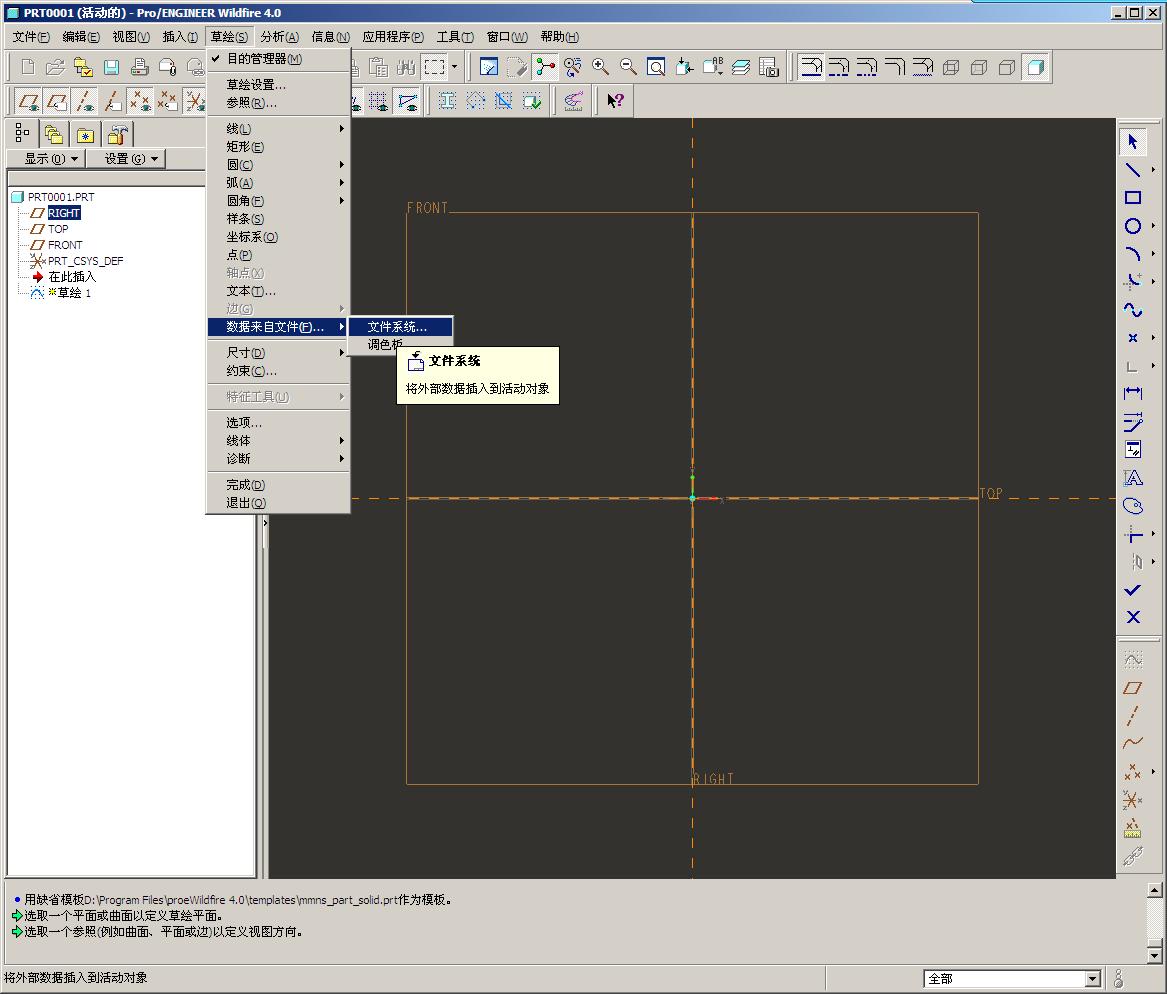
Task: Select 草绘 1 in the model tree
Action: [x=74, y=292]
